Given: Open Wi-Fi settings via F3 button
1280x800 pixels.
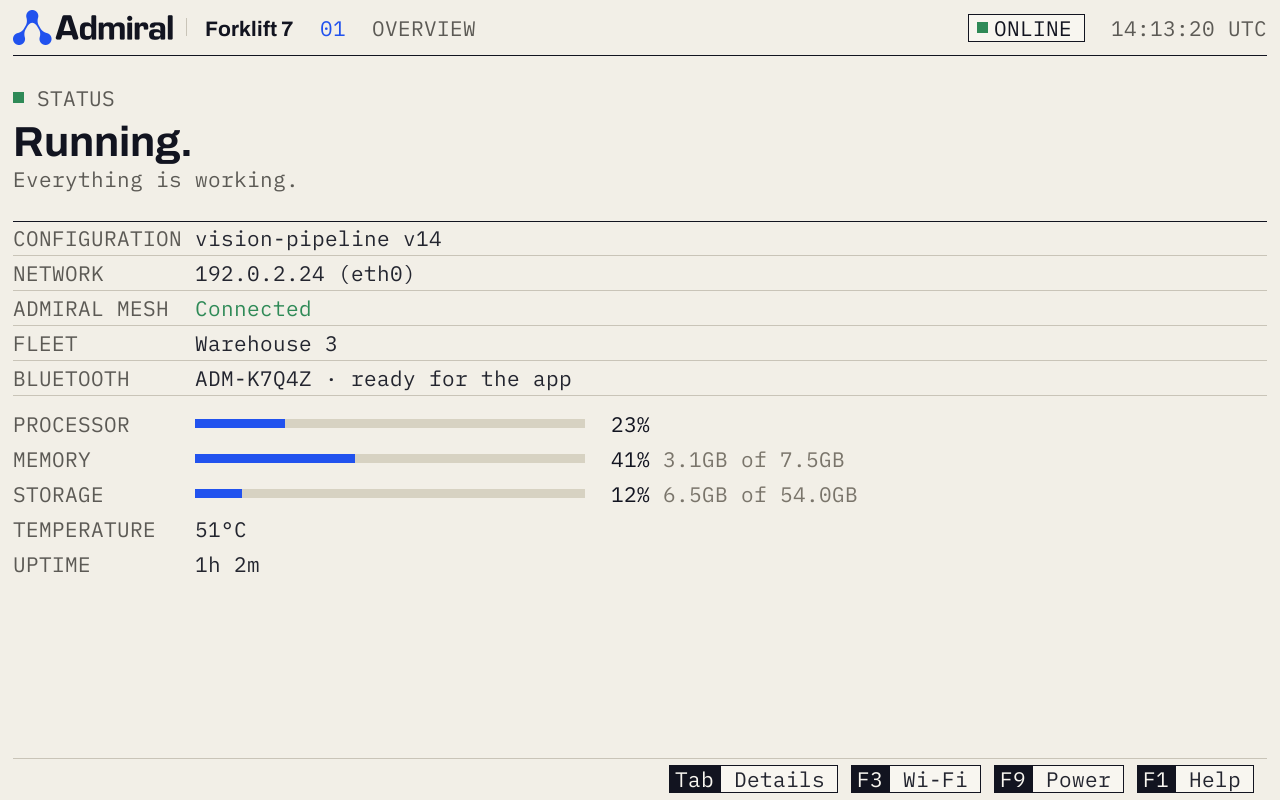Looking at the screenshot, I should 915,779.
